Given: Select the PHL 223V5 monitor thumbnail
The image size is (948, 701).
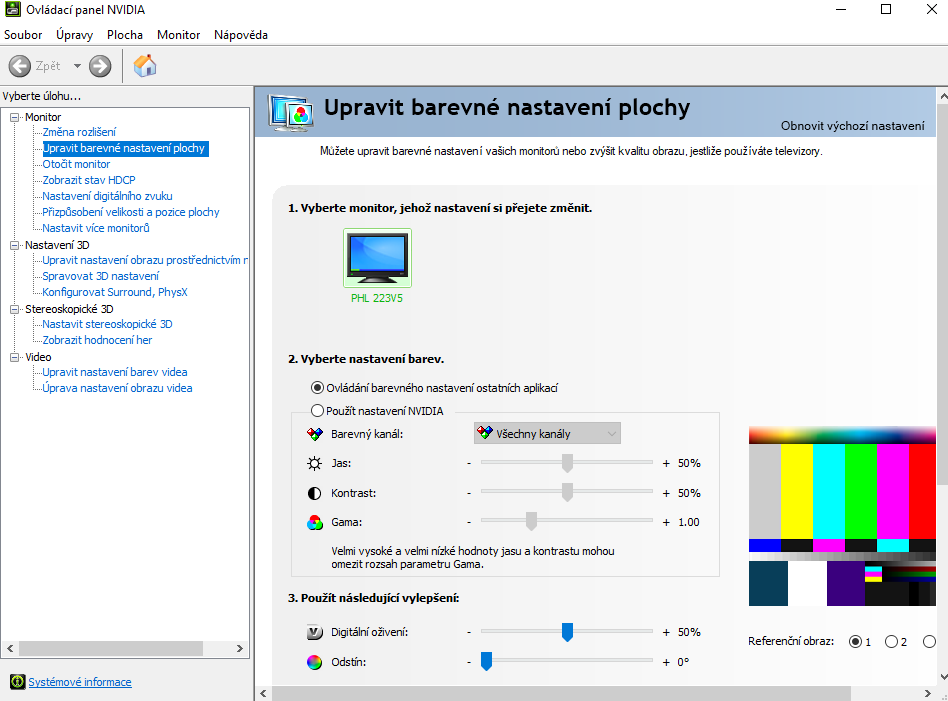Looking at the screenshot, I should 376,258.
